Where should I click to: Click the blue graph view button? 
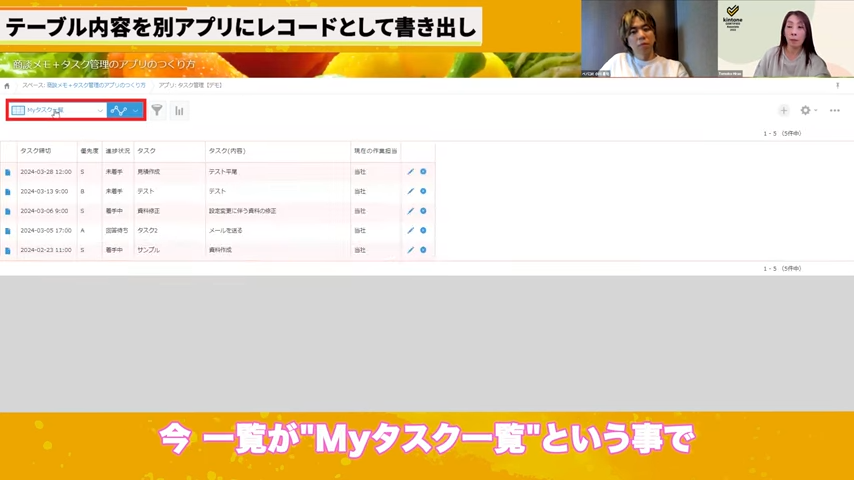(x=118, y=111)
